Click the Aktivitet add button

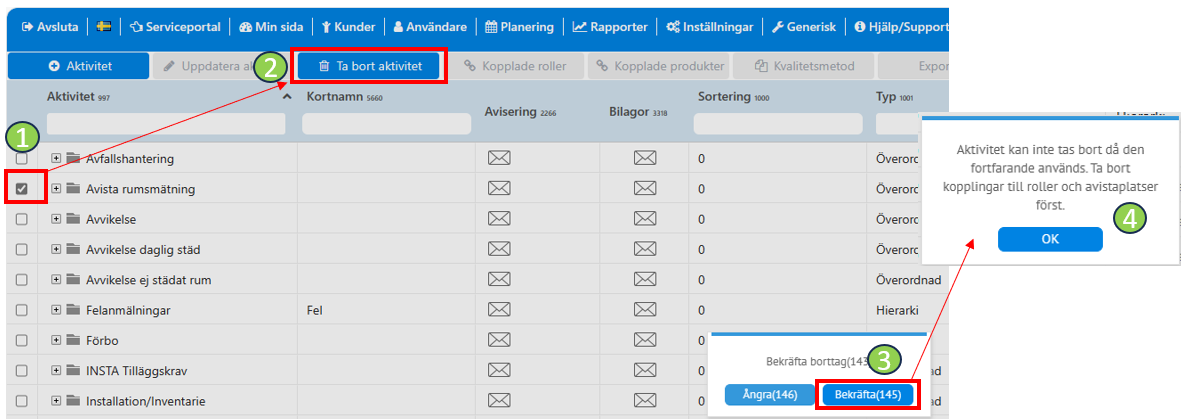pyautogui.click(x=78, y=66)
